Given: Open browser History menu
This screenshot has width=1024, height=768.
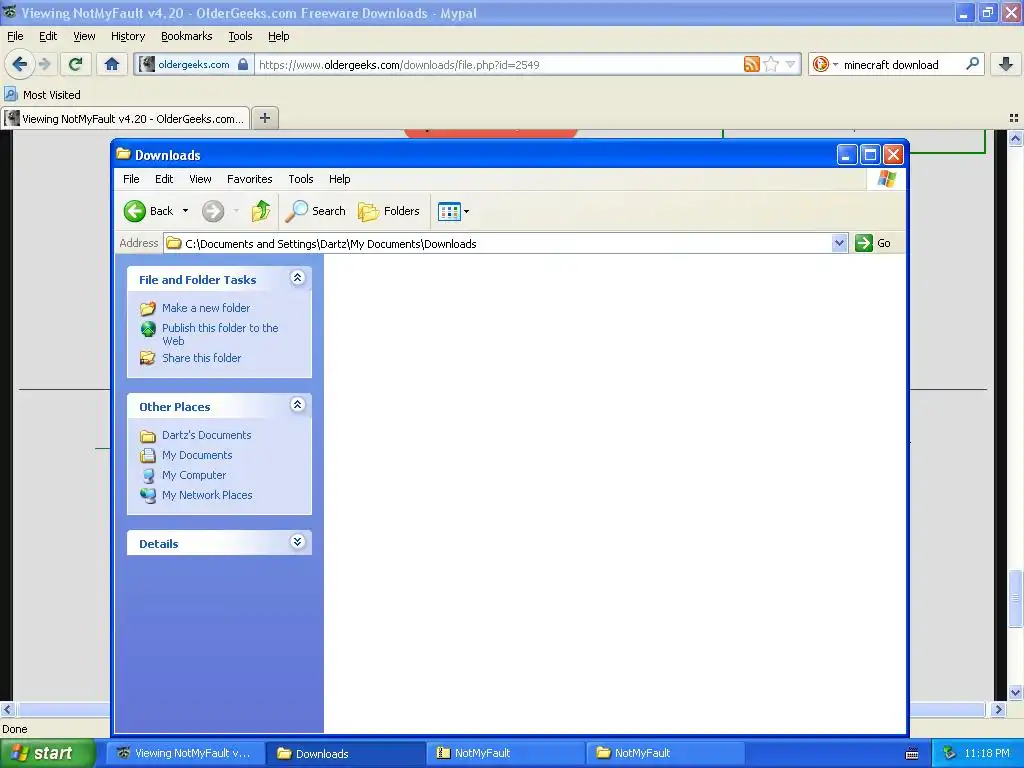Looking at the screenshot, I should coord(128,36).
